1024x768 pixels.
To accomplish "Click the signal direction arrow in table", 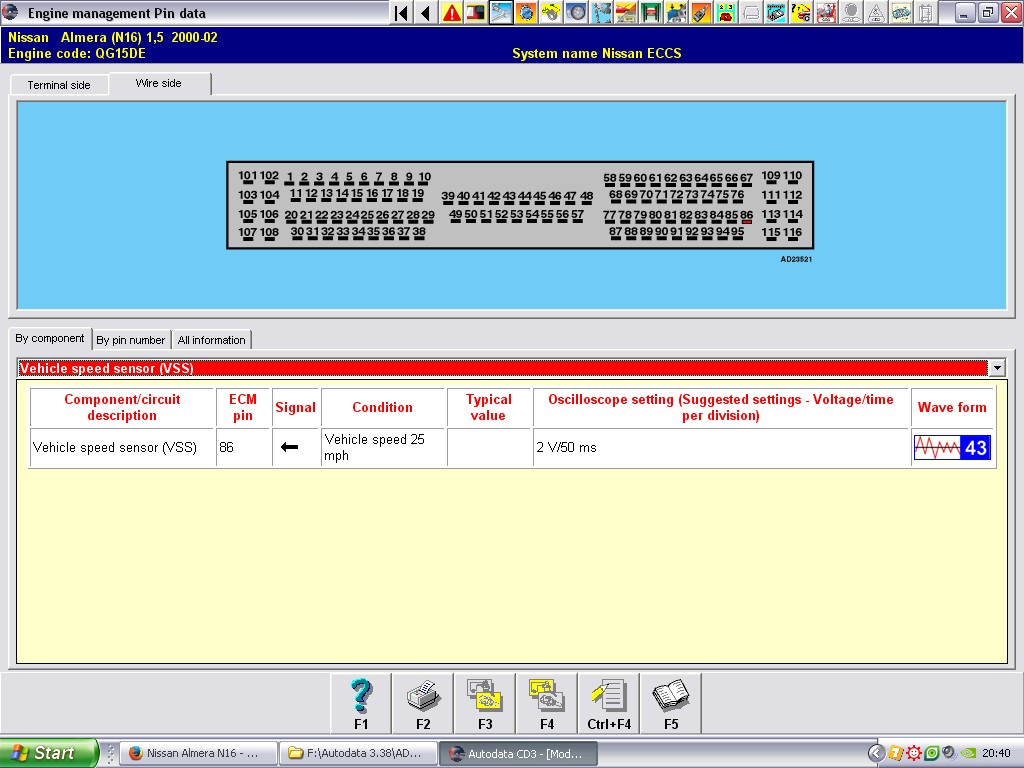I will (289, 447).
